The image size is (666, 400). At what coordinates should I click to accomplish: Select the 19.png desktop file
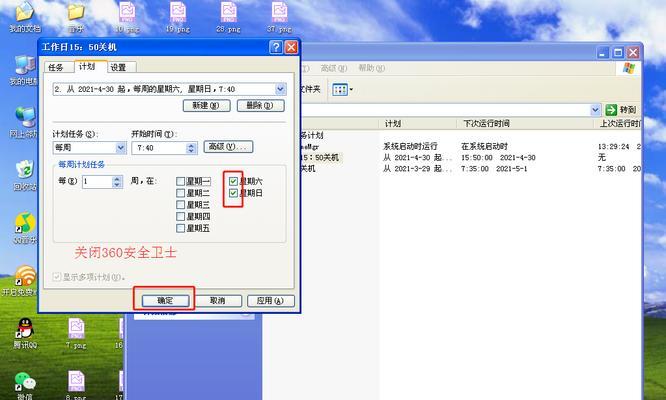[178, 17]
